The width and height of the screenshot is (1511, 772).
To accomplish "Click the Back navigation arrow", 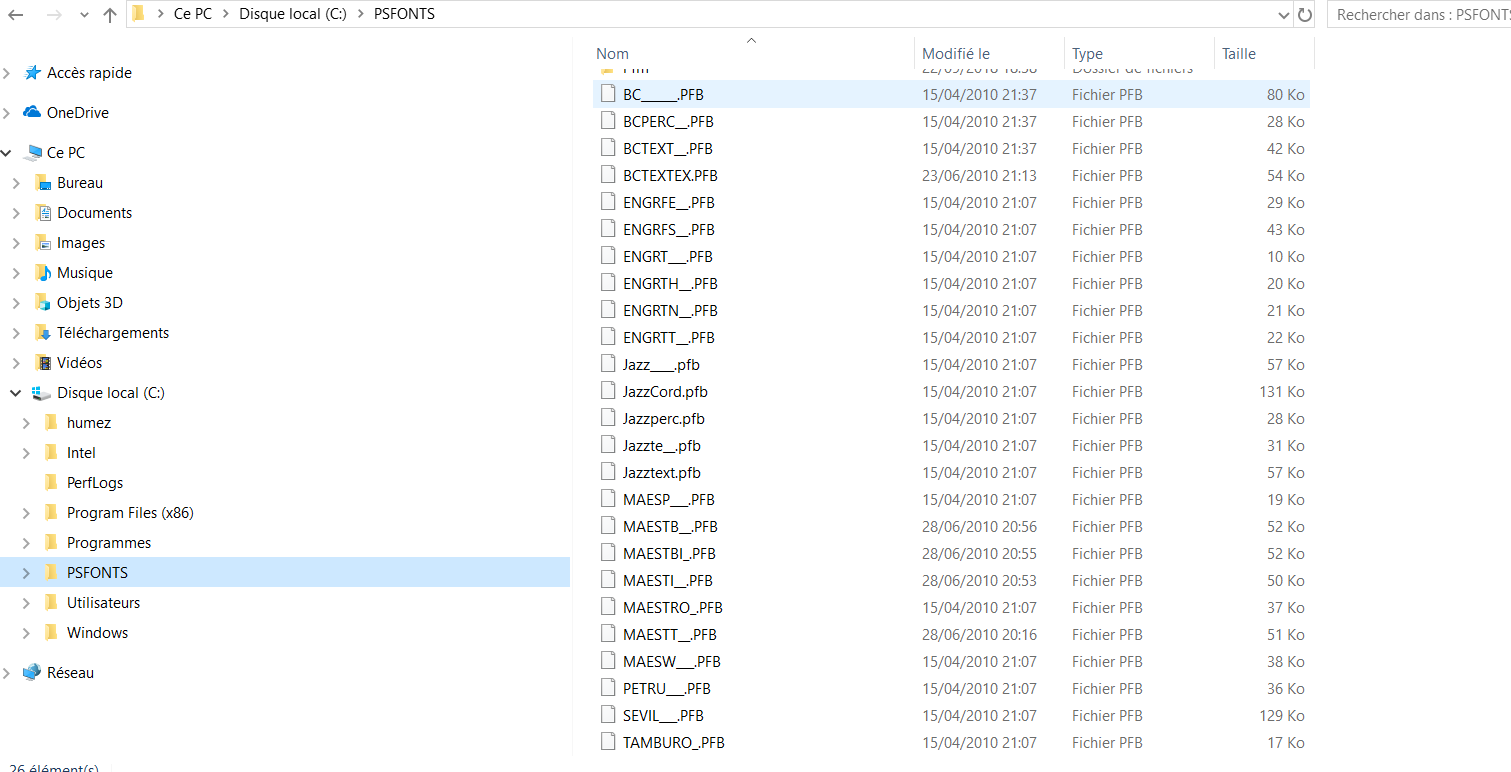I will click(x=16, y=15).
